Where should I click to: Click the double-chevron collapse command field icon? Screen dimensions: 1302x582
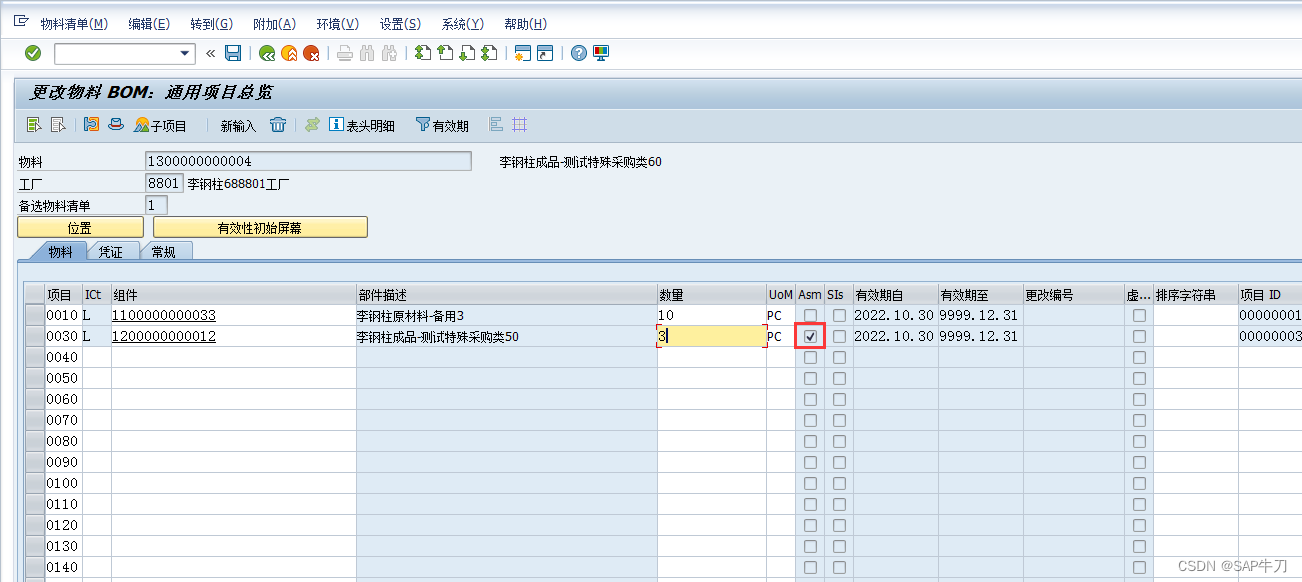tap(210, 53)
